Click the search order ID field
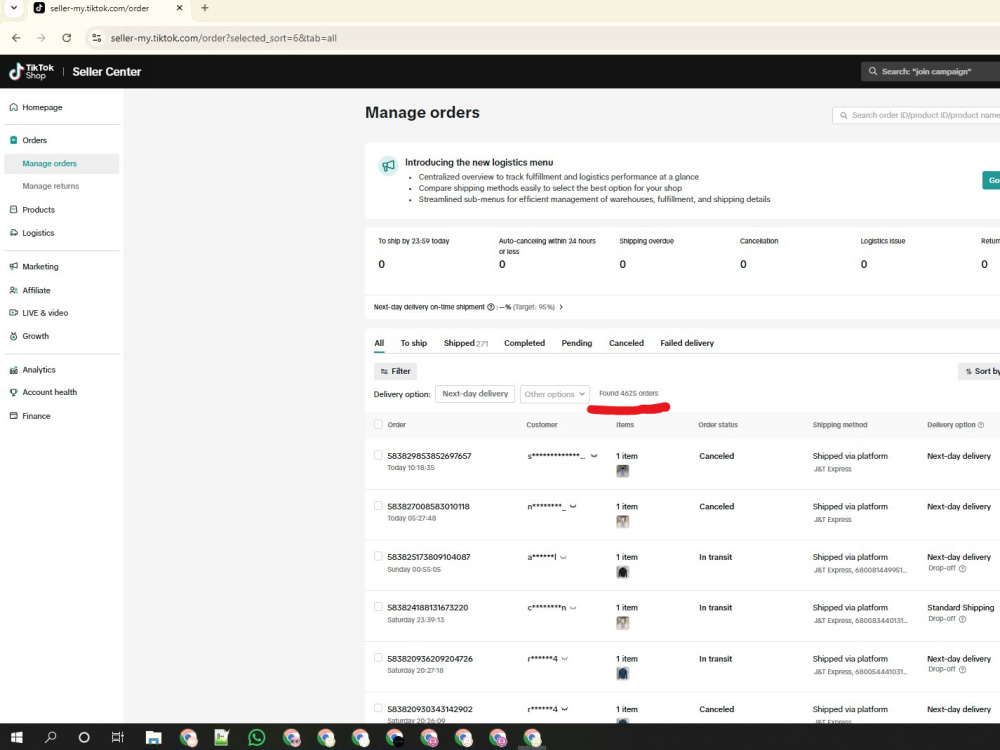The image size is (1000, 750). [x=916, y=115]
